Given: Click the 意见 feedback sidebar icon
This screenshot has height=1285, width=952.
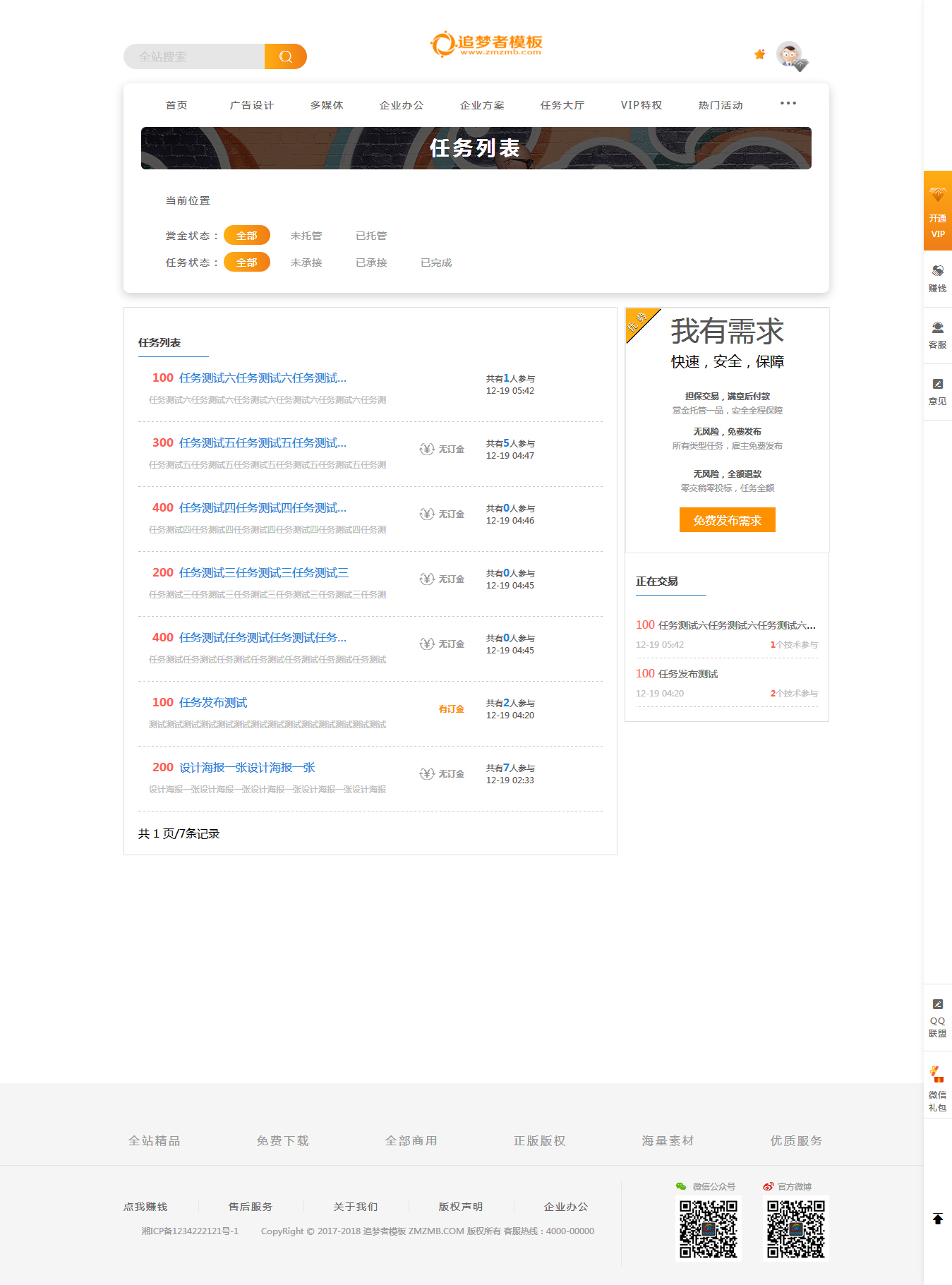Looking at the screenshot, I should tap(937, 384).
